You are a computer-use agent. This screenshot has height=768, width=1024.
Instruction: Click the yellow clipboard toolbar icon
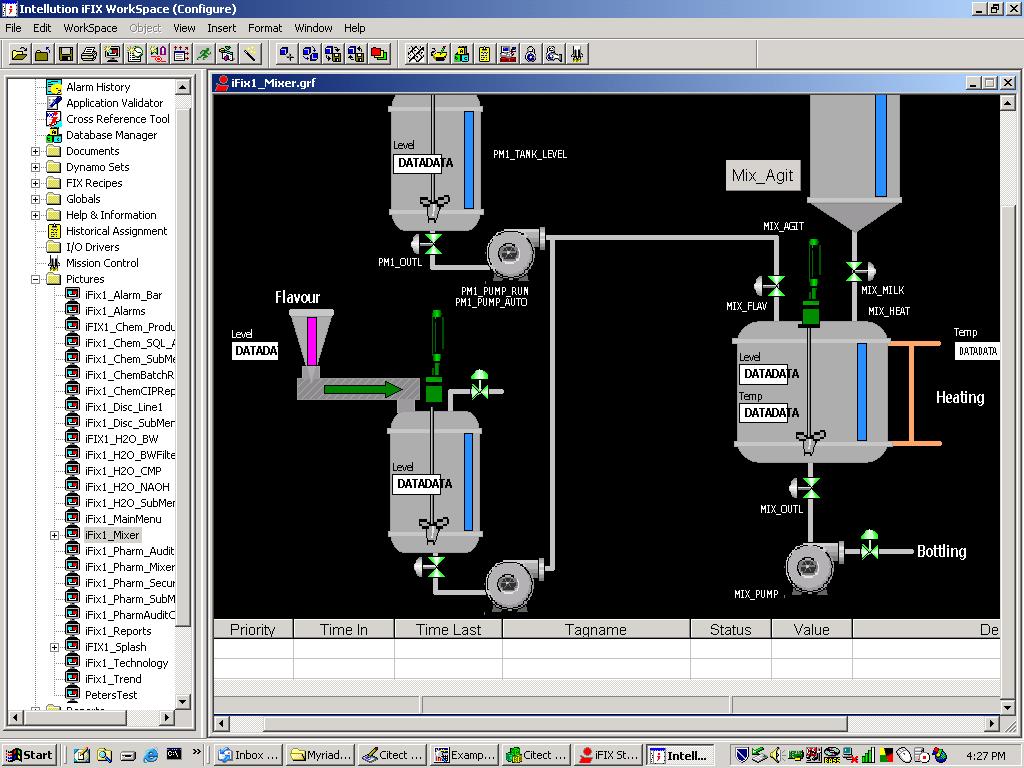point(485,54)
